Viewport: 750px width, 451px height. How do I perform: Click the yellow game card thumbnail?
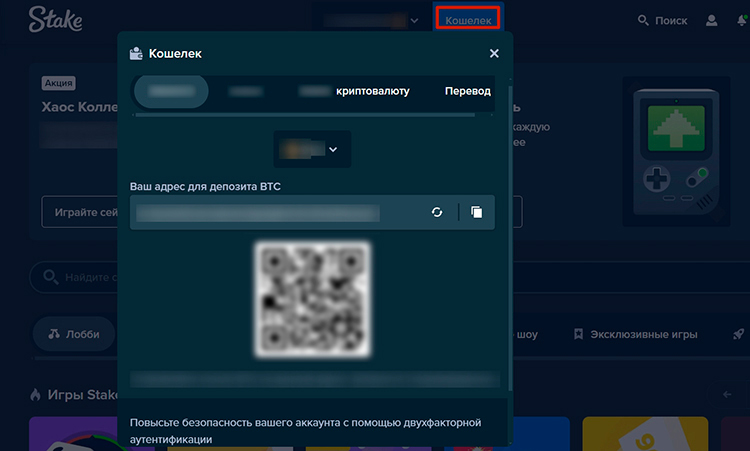[645, 434]
